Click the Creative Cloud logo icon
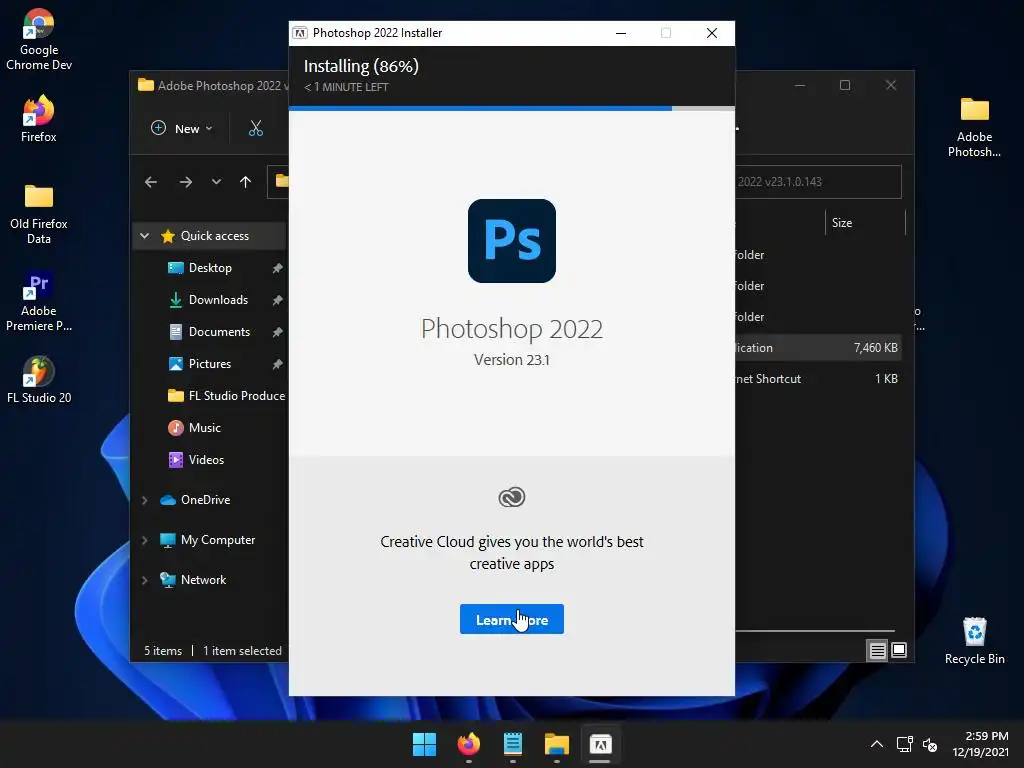 [511, 498]
